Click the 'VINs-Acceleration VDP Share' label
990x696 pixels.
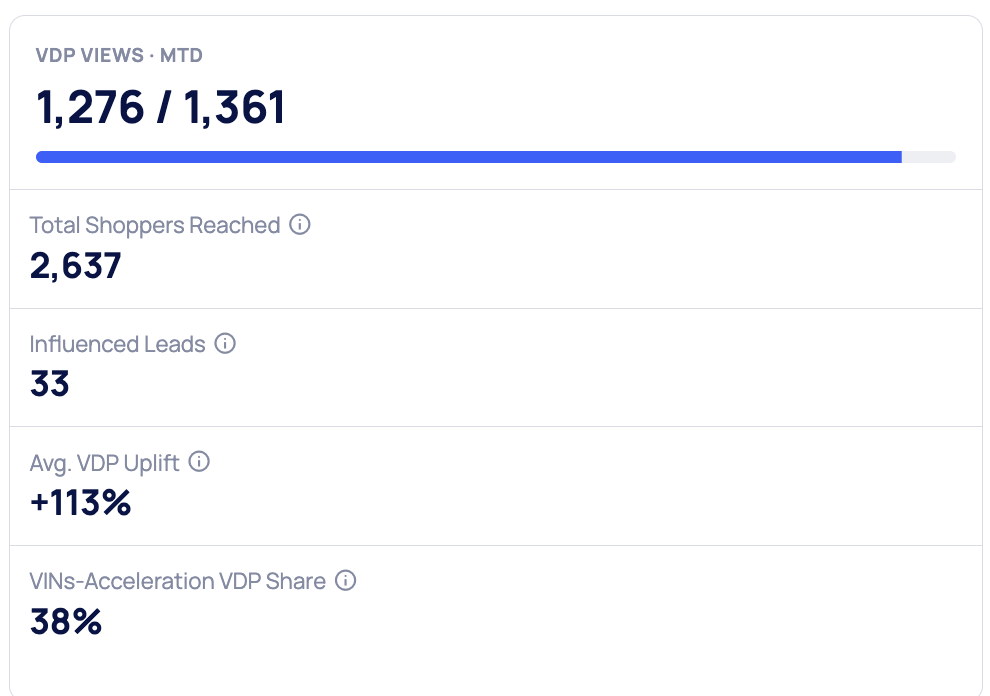click(x=178, y=581)
